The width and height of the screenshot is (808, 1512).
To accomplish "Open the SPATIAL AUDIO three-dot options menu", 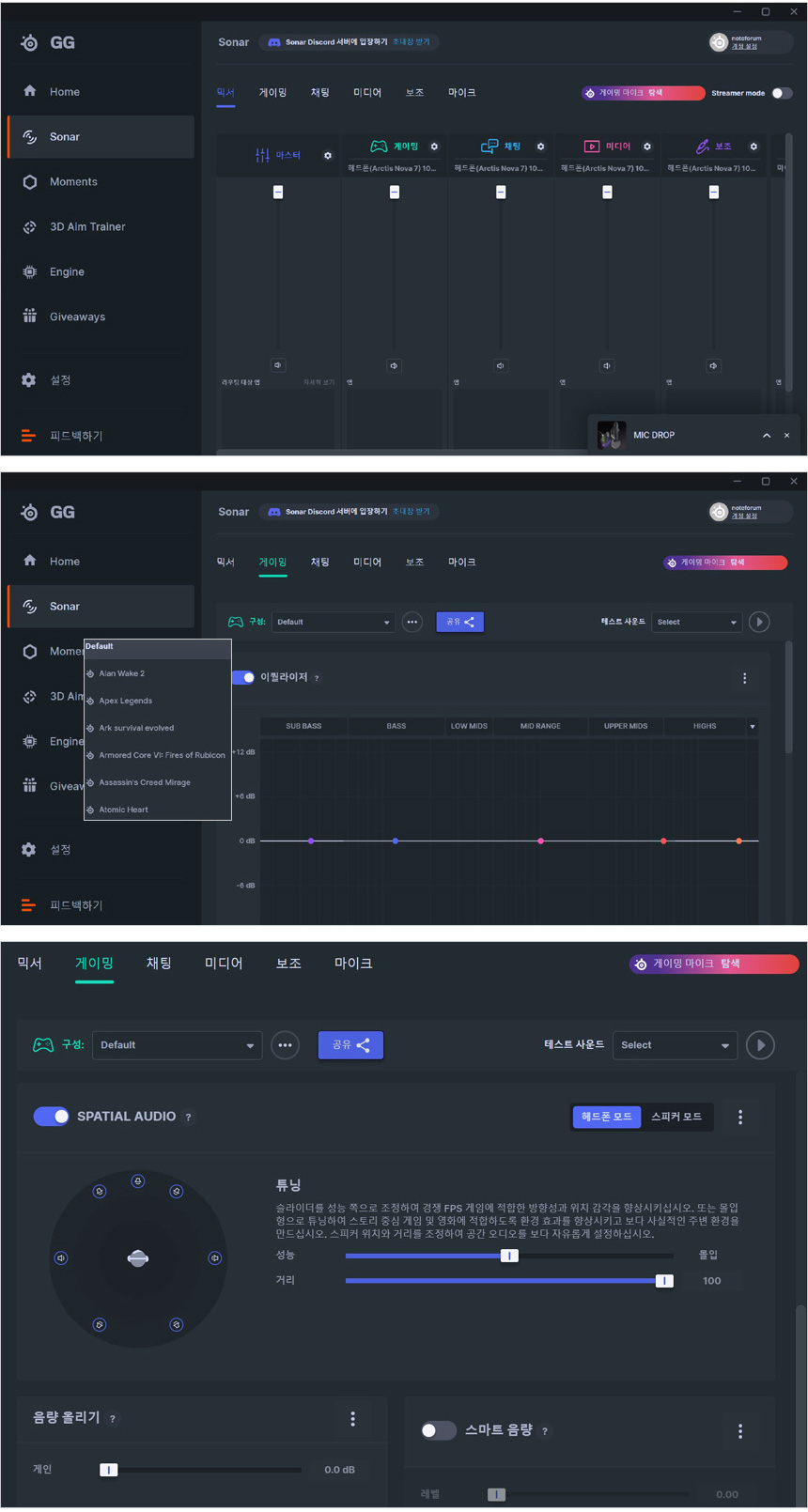I will [x=740, y=1117].
